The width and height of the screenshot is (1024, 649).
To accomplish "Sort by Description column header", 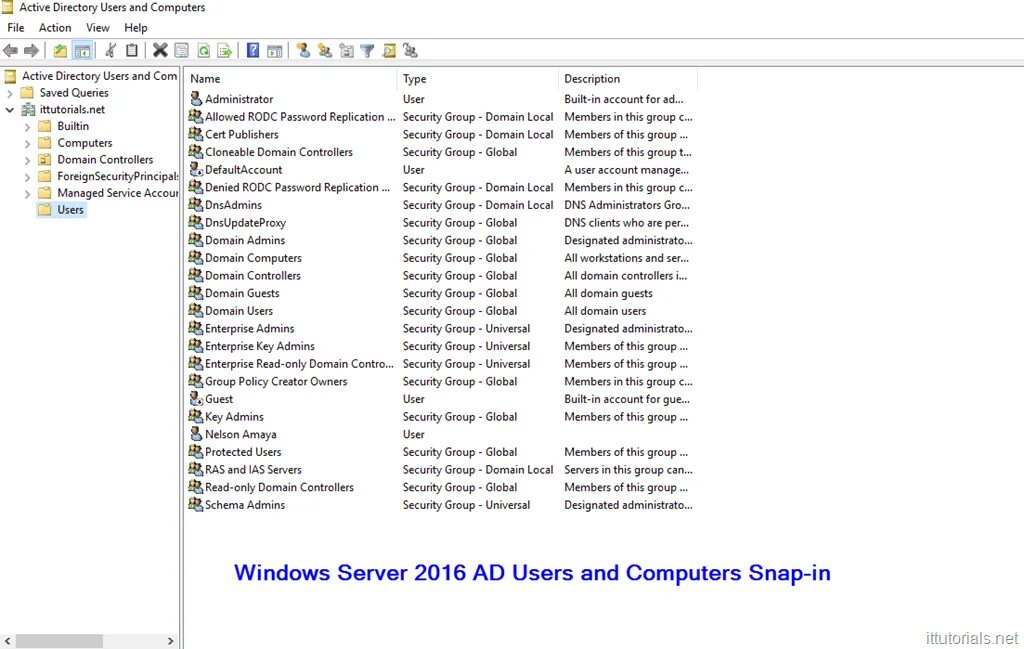I will point(628,78).
